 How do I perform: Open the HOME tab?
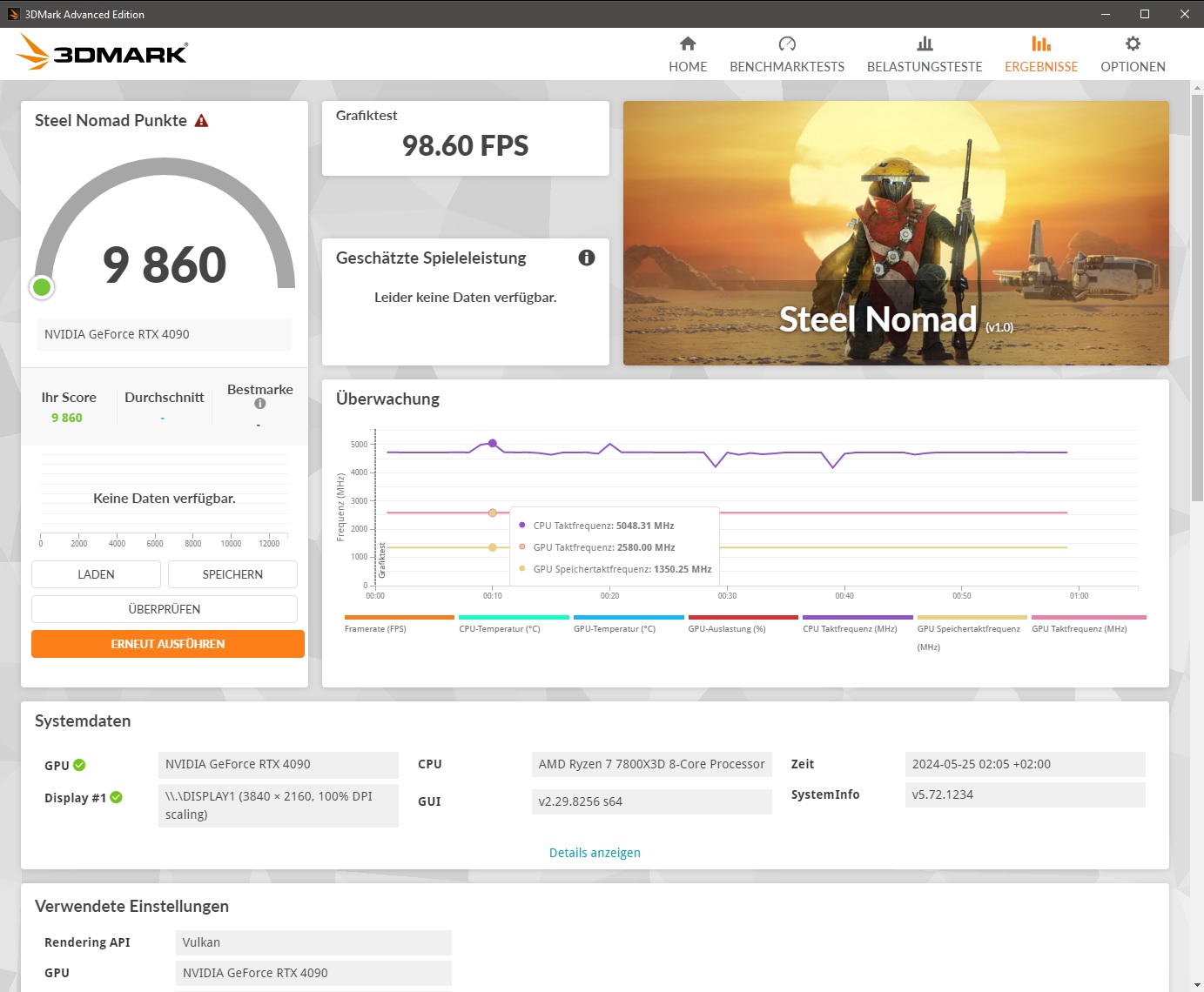click(688, 55)
